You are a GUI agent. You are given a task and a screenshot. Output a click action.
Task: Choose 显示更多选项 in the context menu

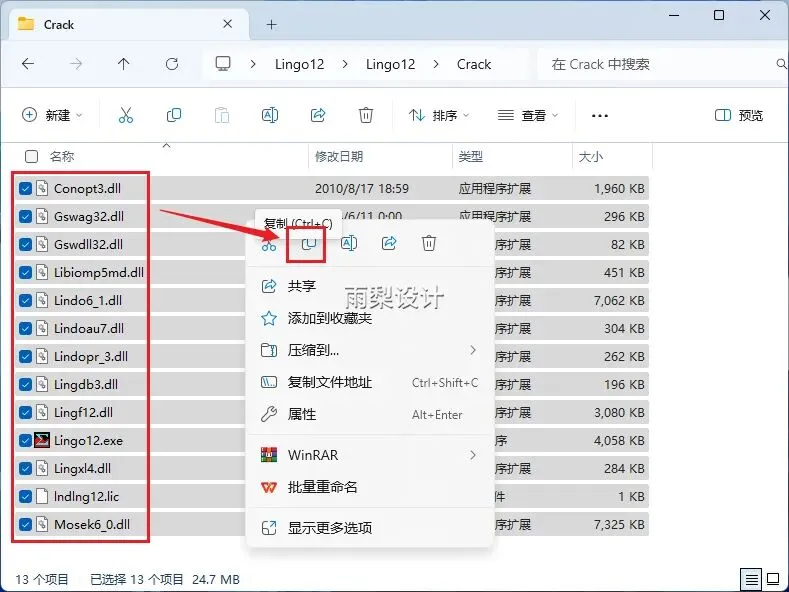click(x=370, y=528)
